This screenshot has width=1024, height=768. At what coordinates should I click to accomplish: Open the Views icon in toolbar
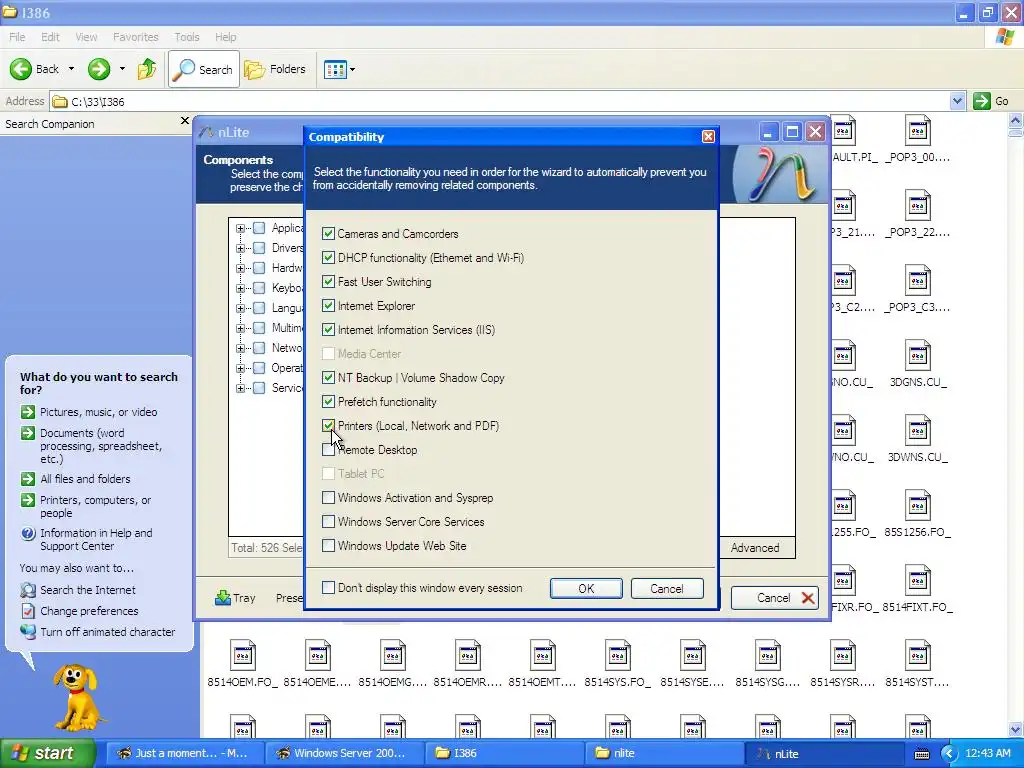click(335, 69)
